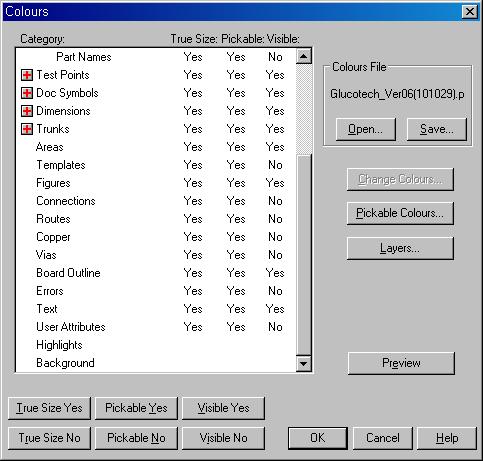Confirm the dialog with OK
483x461 pixels.
click(x=318, y=438)
